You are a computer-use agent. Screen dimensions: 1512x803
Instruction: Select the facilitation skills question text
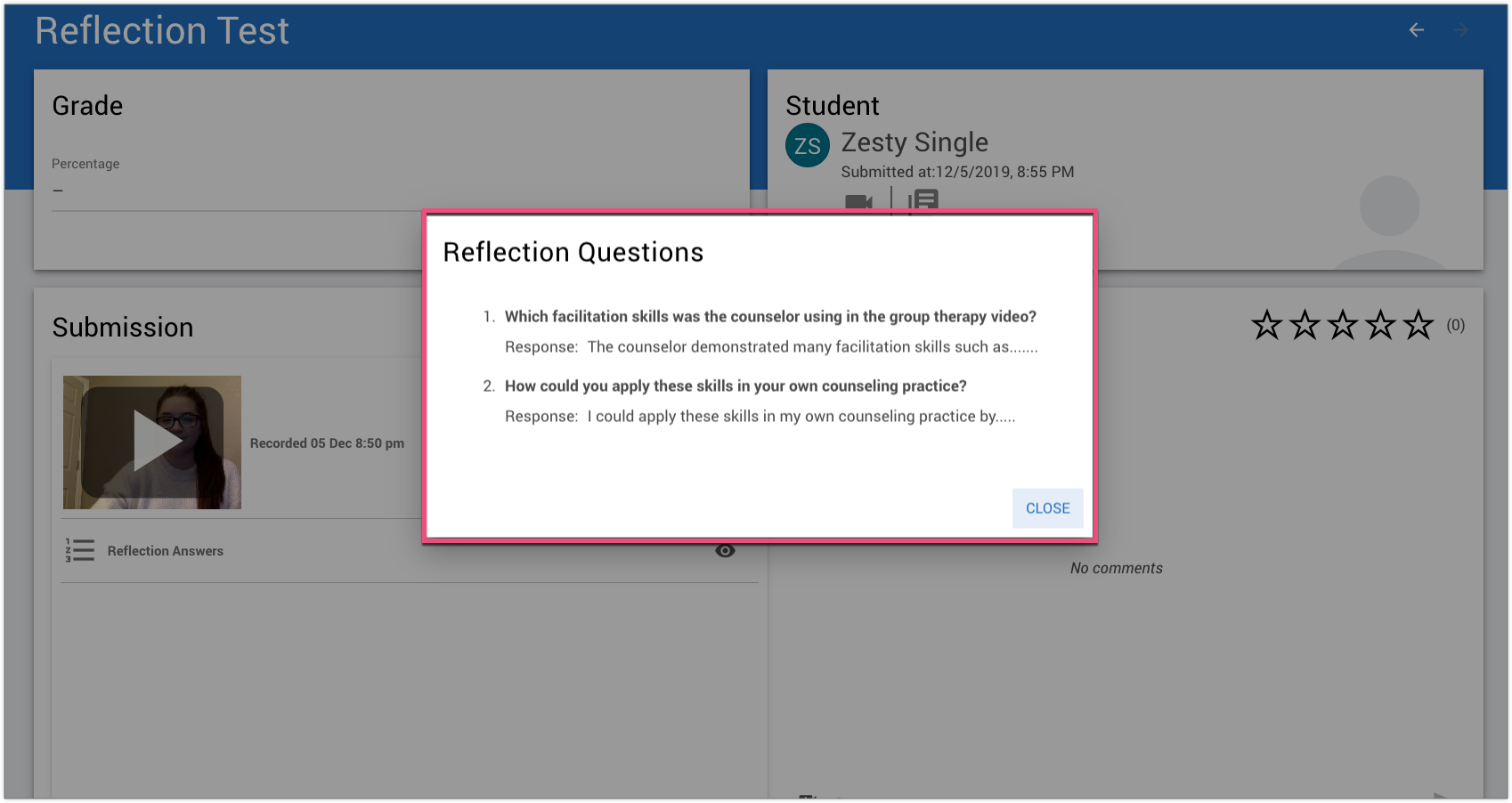770,317
